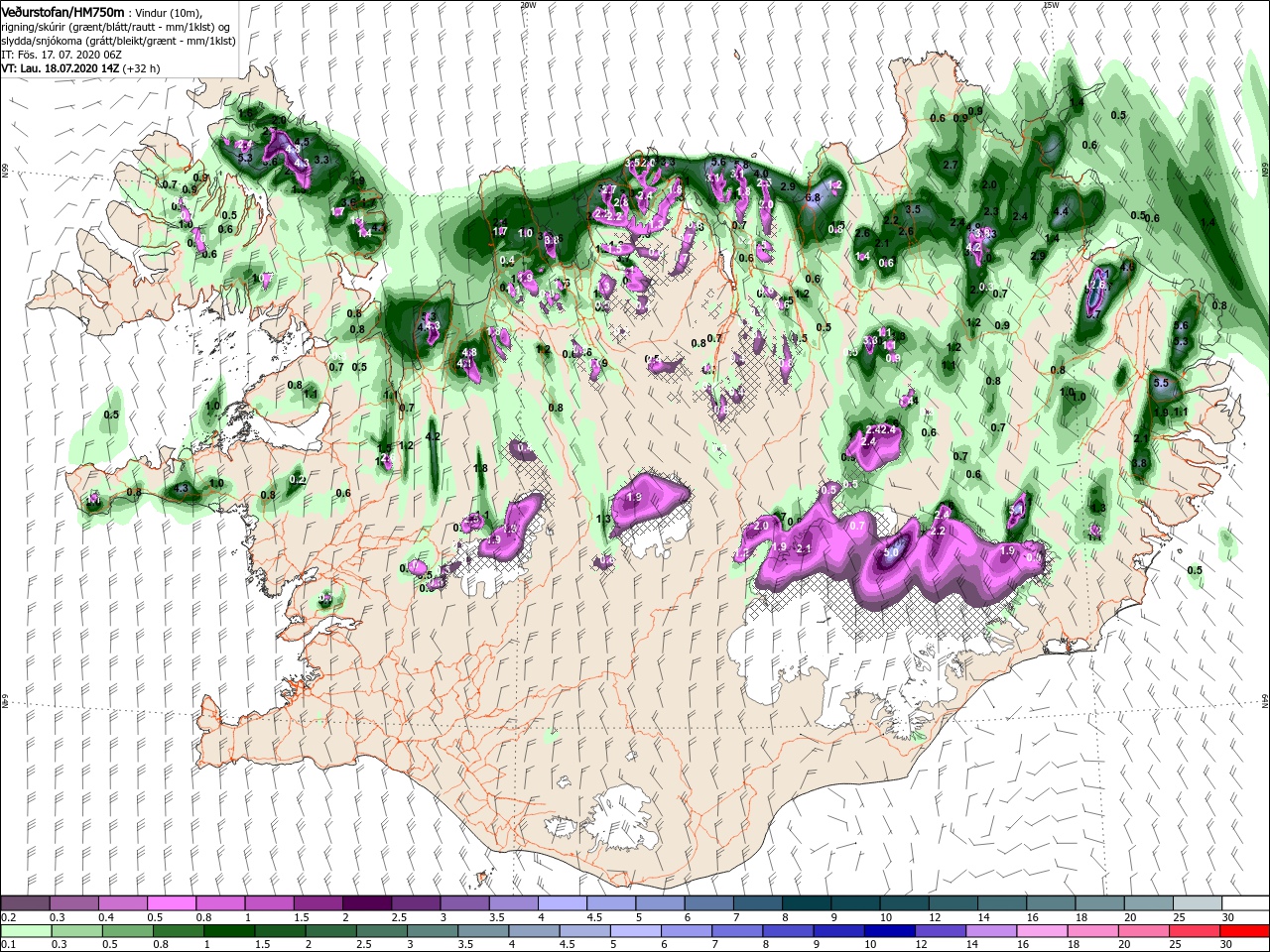Click the 0.1 label in the bottom legend row
Viewport: 1270px width, 952px height.
click(x=8, y=945)
